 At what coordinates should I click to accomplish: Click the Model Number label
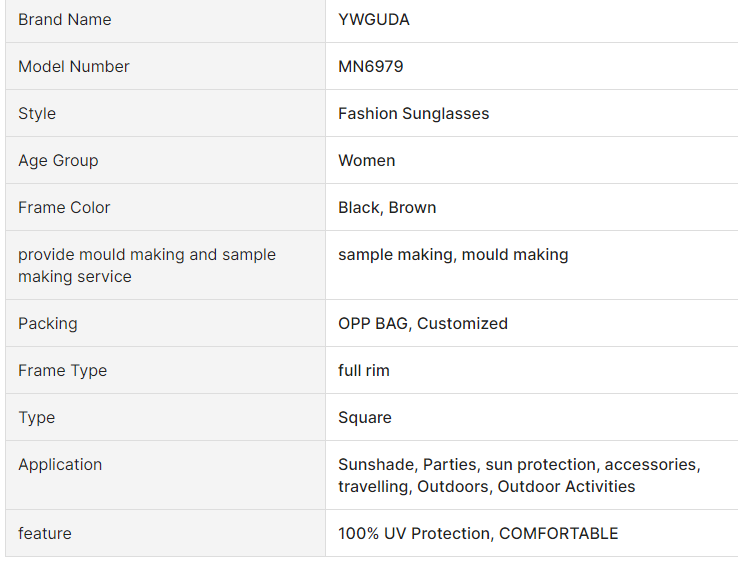tap(74, 67)
